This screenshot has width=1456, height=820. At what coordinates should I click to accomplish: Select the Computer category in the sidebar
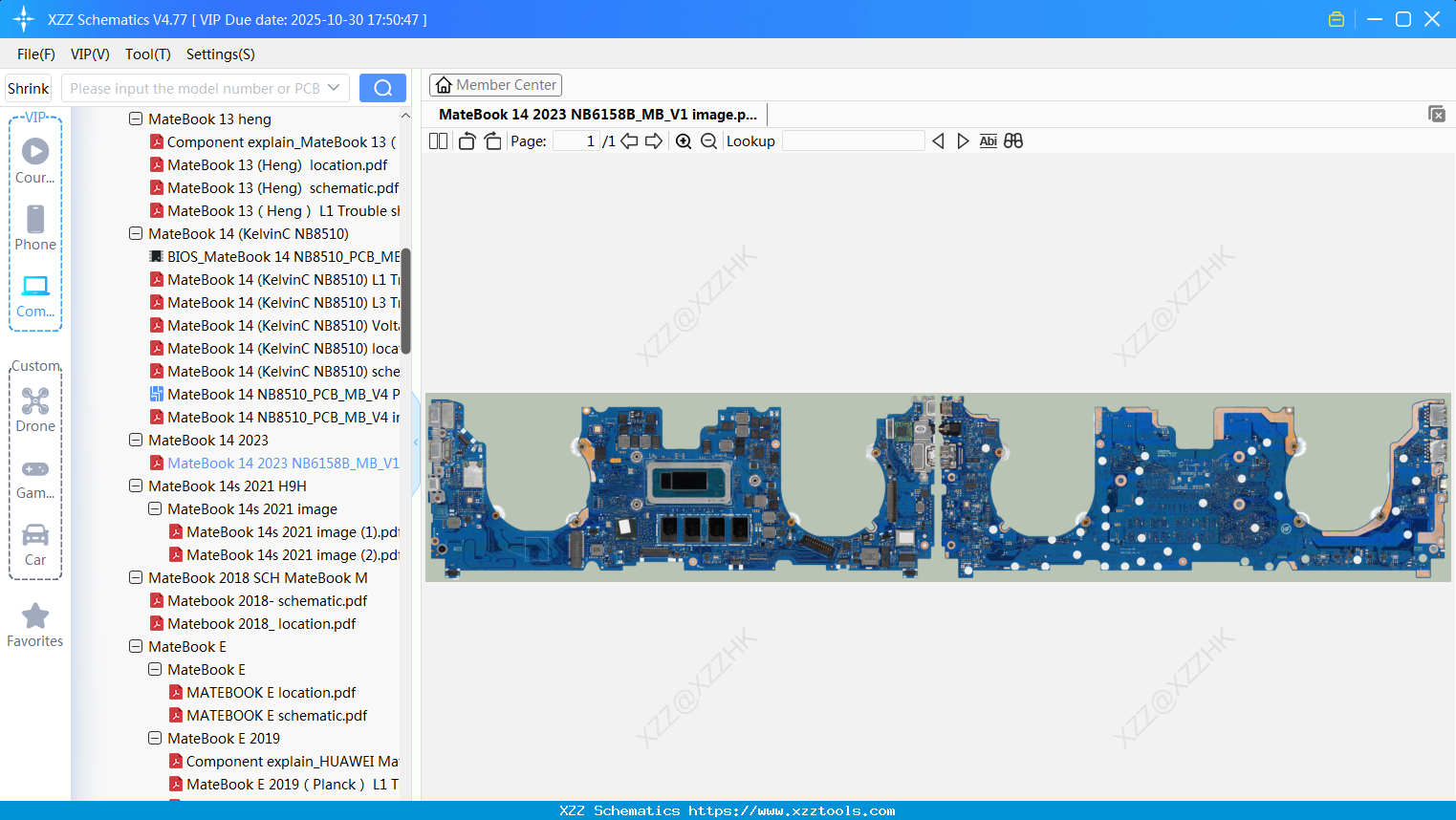pyautogui.click(x=35, y=295)
